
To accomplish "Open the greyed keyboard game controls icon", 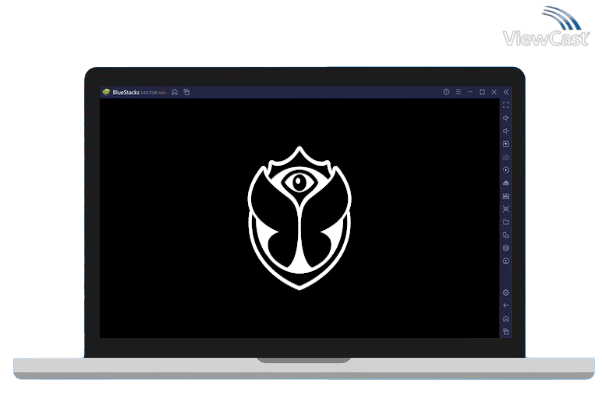I will click(x=506, y=157).
